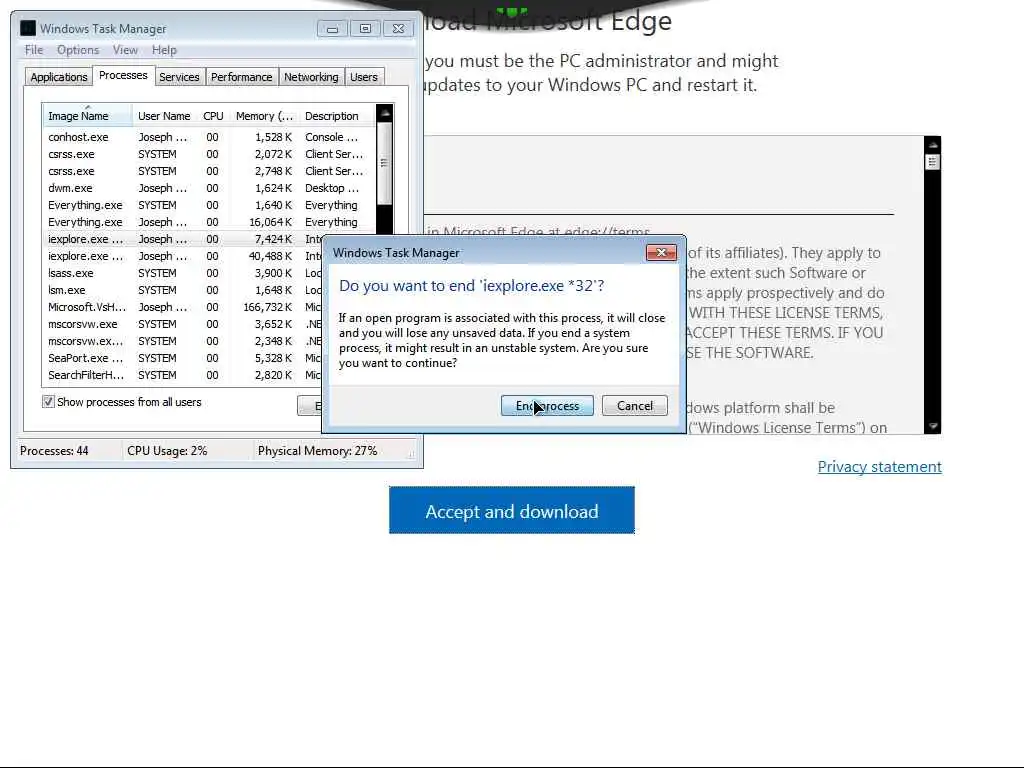Screen dimensions: 1024x768
Task: Sort by the Description column header
Action: [x=337, y=116]
